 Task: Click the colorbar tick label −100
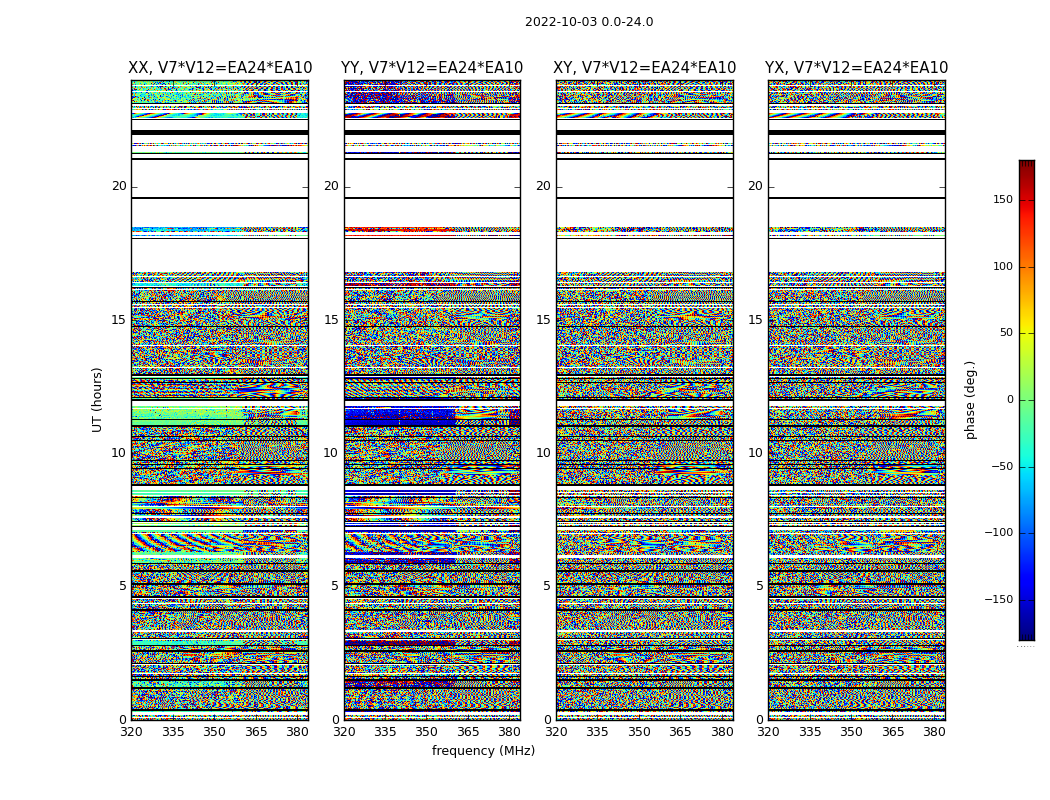(x=998, y=532)
